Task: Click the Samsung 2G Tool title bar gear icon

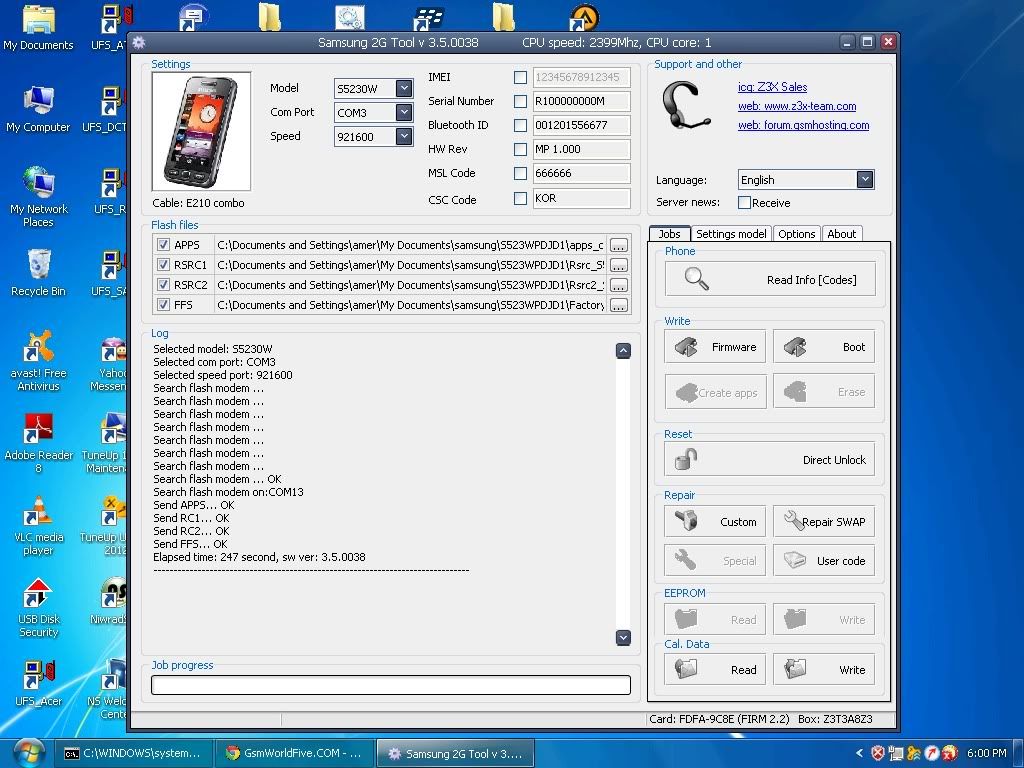Action: point(138,43)
